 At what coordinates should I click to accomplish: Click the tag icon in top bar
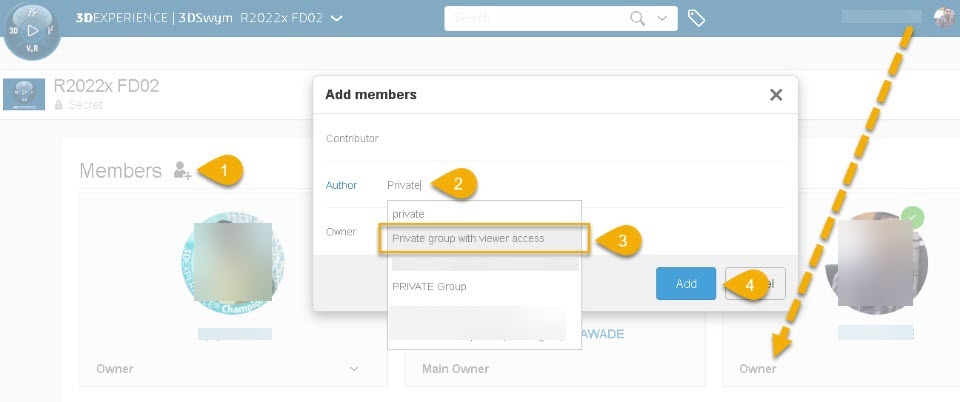click(x=697, y=19)
